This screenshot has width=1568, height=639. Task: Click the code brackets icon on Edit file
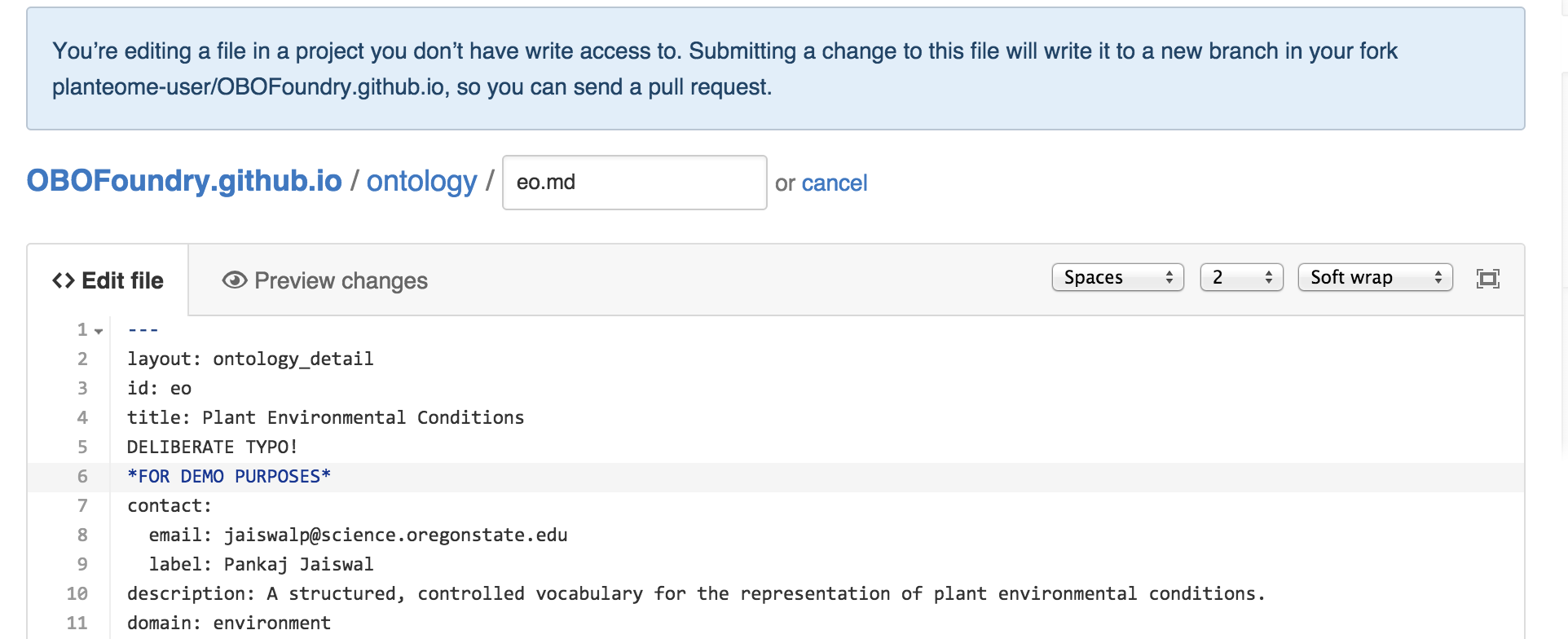coord(64,280)
